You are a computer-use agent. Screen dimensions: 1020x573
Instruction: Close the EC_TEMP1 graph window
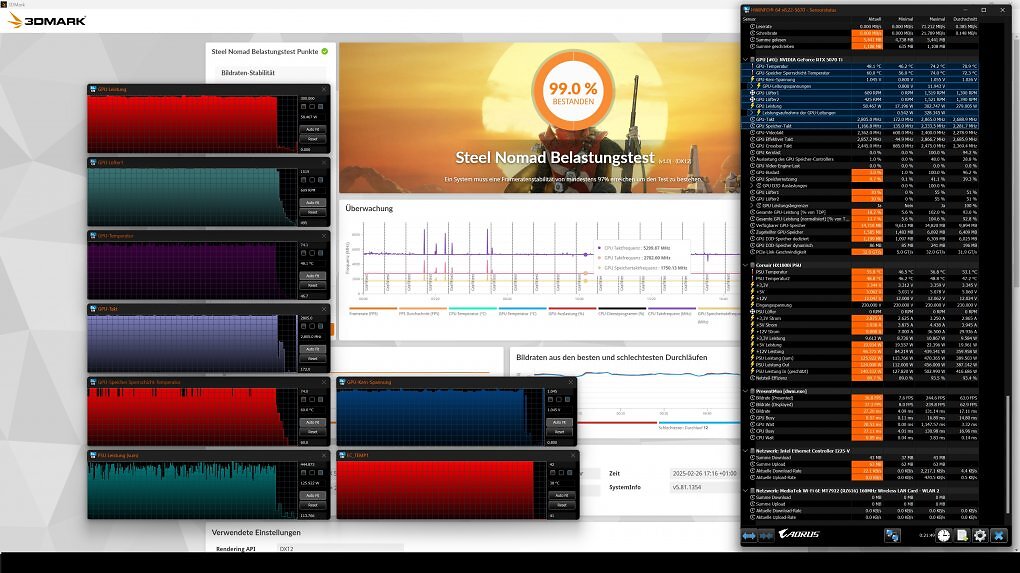click(x=573, y=455)
